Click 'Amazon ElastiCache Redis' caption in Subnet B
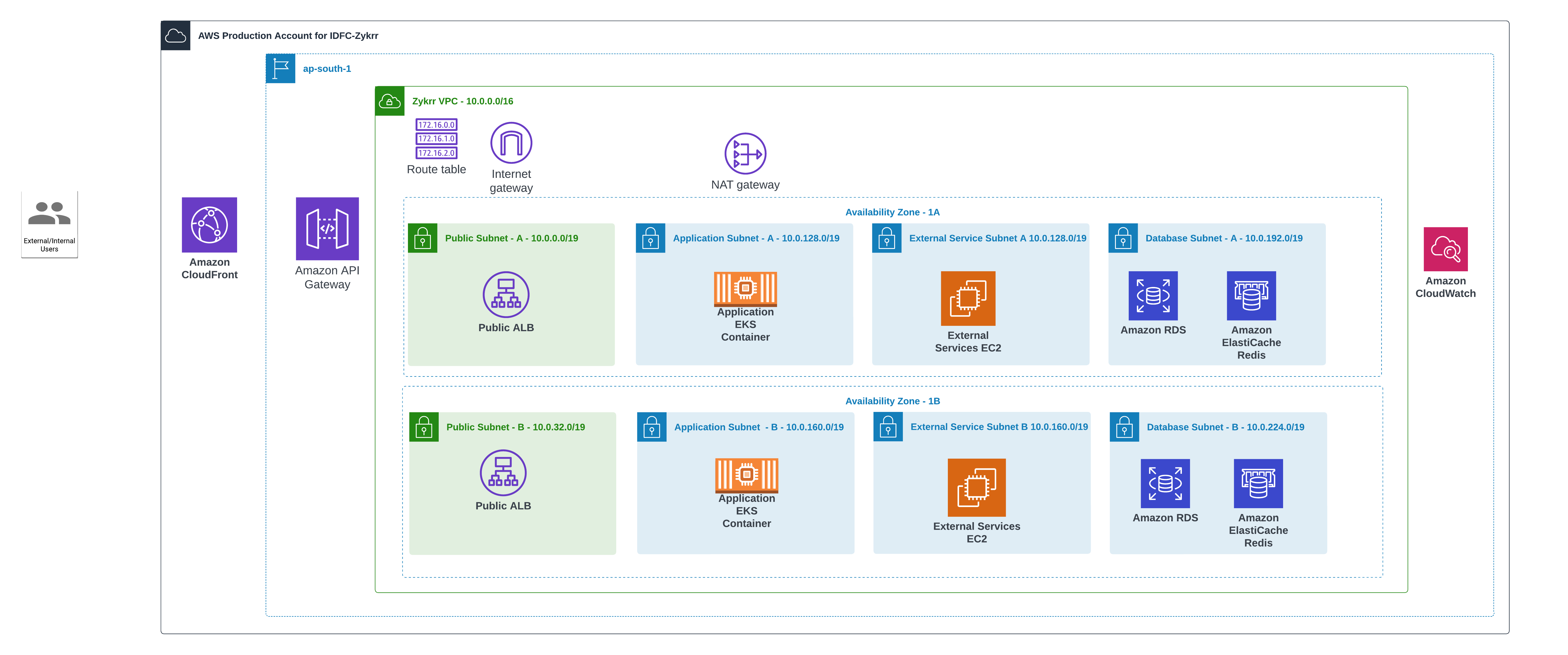This screenshot has width=1568, height=655. pyautogui.click(x=1258, y=530)
